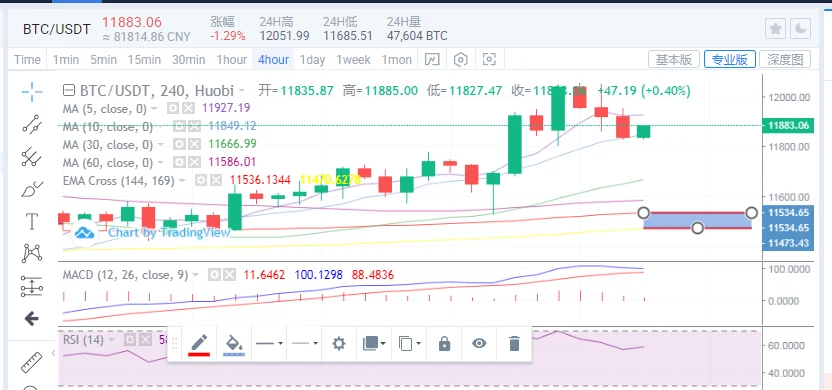832x390 pixels.
Task: Switch to 1week interval tab
Action: coord(353,59)
